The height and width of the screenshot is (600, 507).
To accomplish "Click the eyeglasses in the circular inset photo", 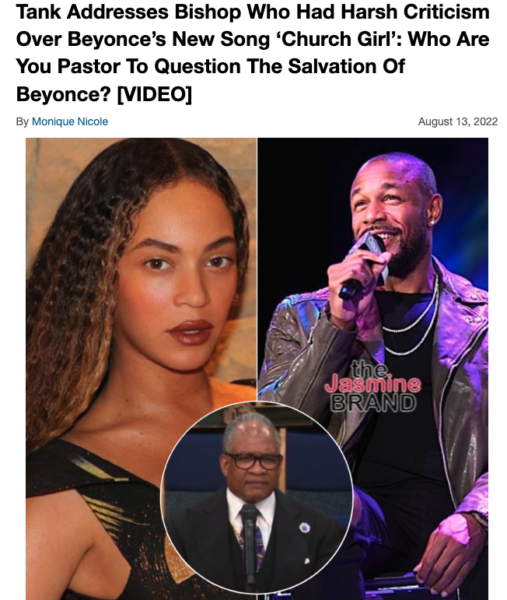I will point(253,461).
